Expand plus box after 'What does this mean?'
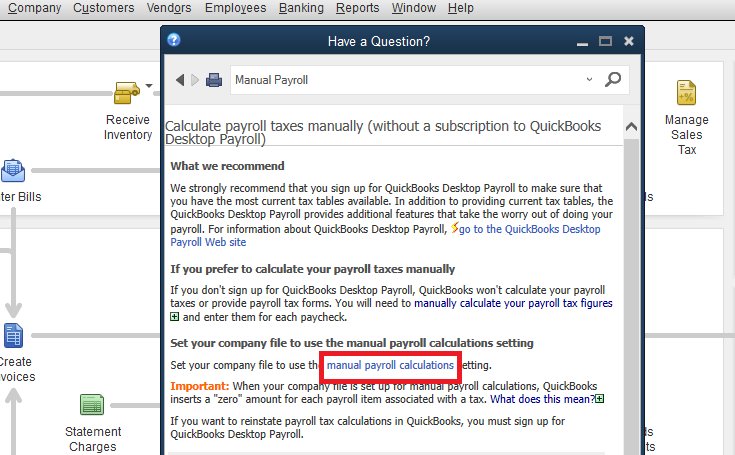Image resolution: width=735 pixels, height=455 pixels. (x=599, y=399)
